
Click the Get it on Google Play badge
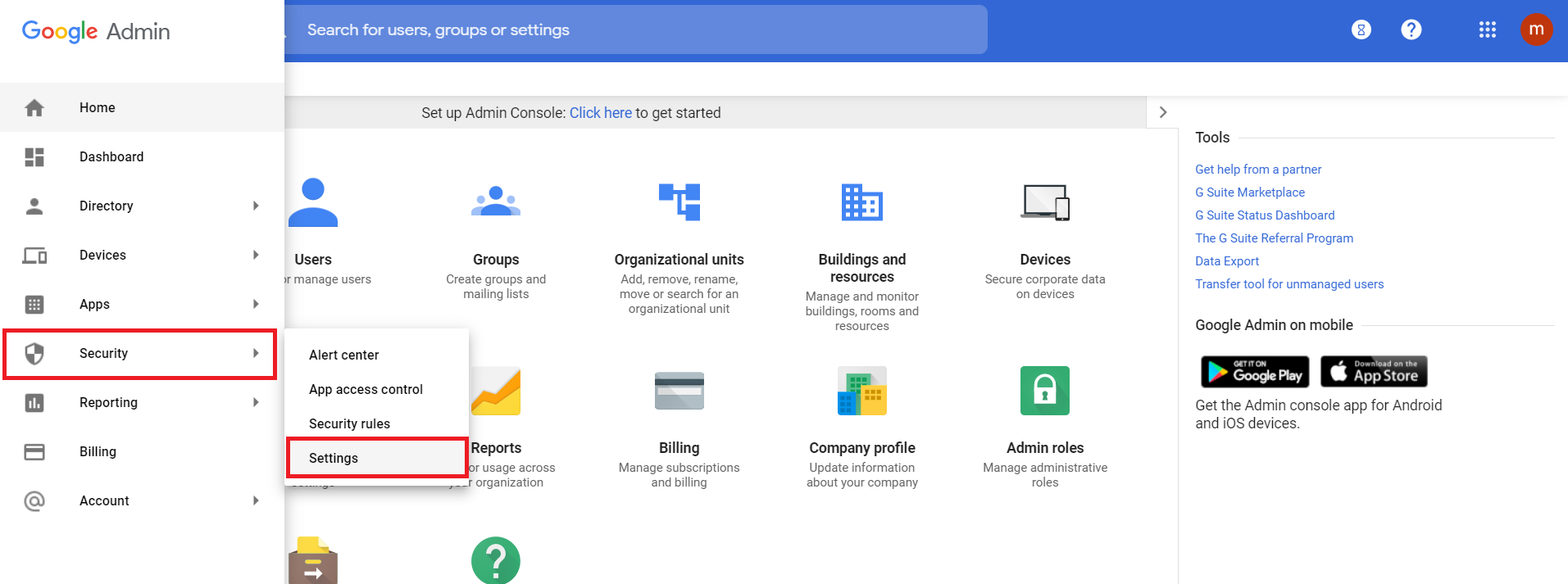pyautogui.click(x=1255, y=372)
